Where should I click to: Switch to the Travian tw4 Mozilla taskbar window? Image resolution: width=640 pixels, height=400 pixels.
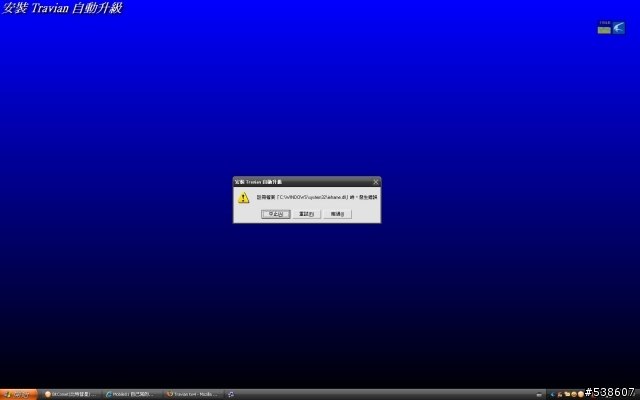193,394
